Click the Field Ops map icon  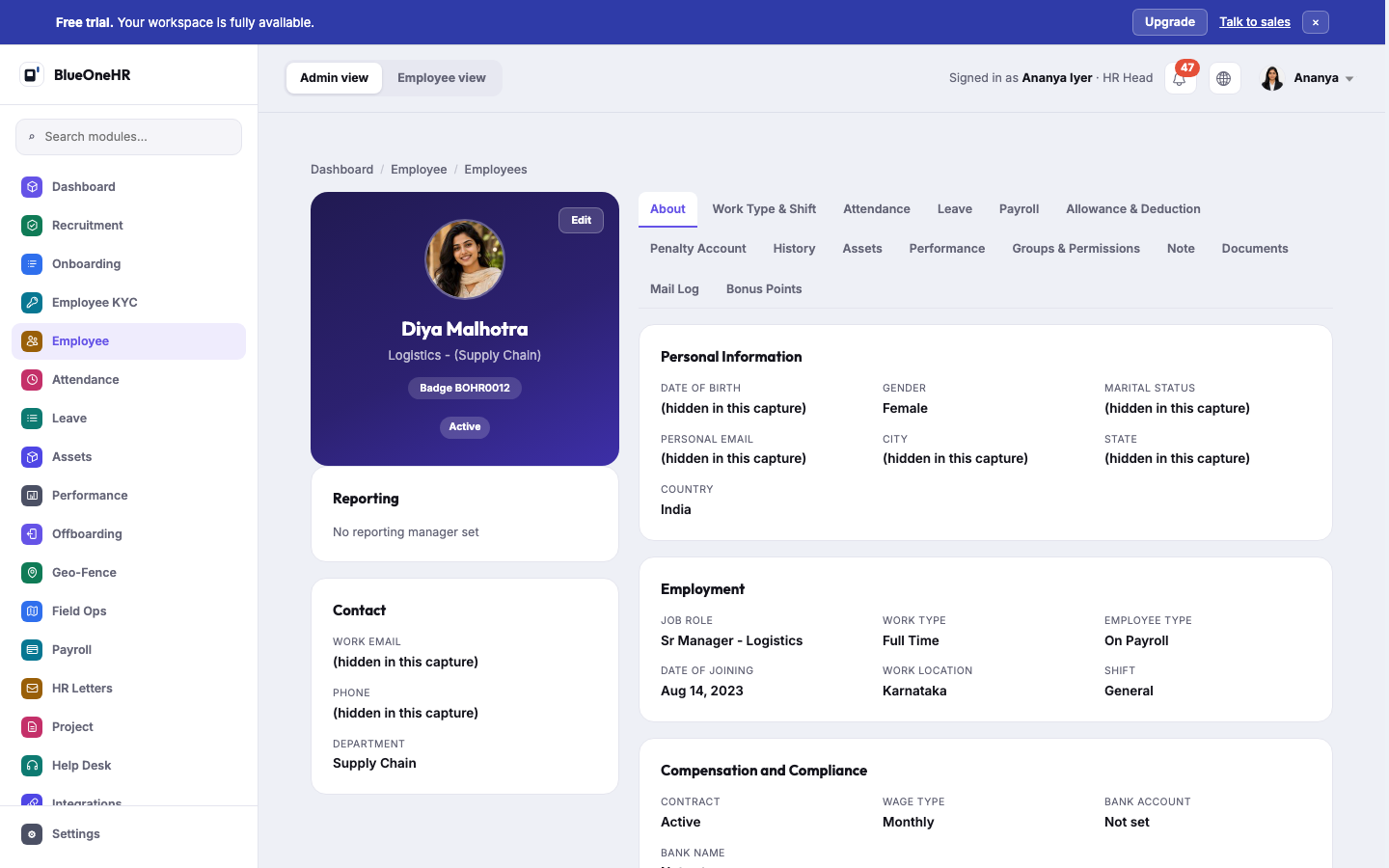(32, 611)
